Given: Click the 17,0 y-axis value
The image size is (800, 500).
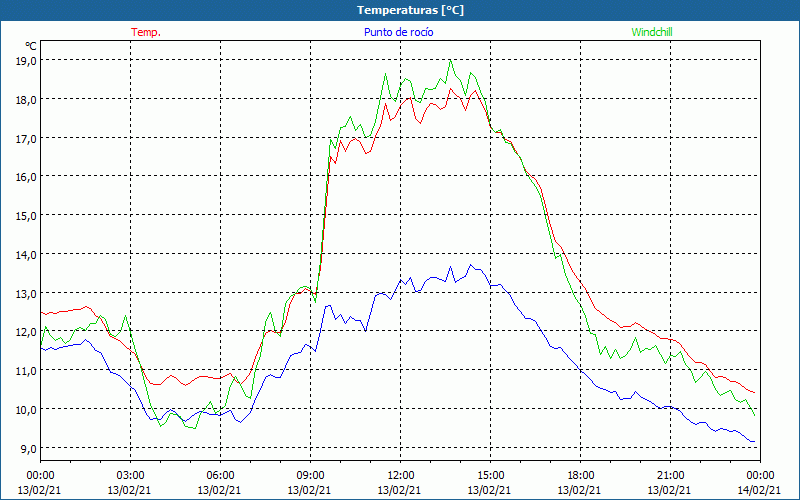Looking at the screenshot, I should click(x=27, y=138).
